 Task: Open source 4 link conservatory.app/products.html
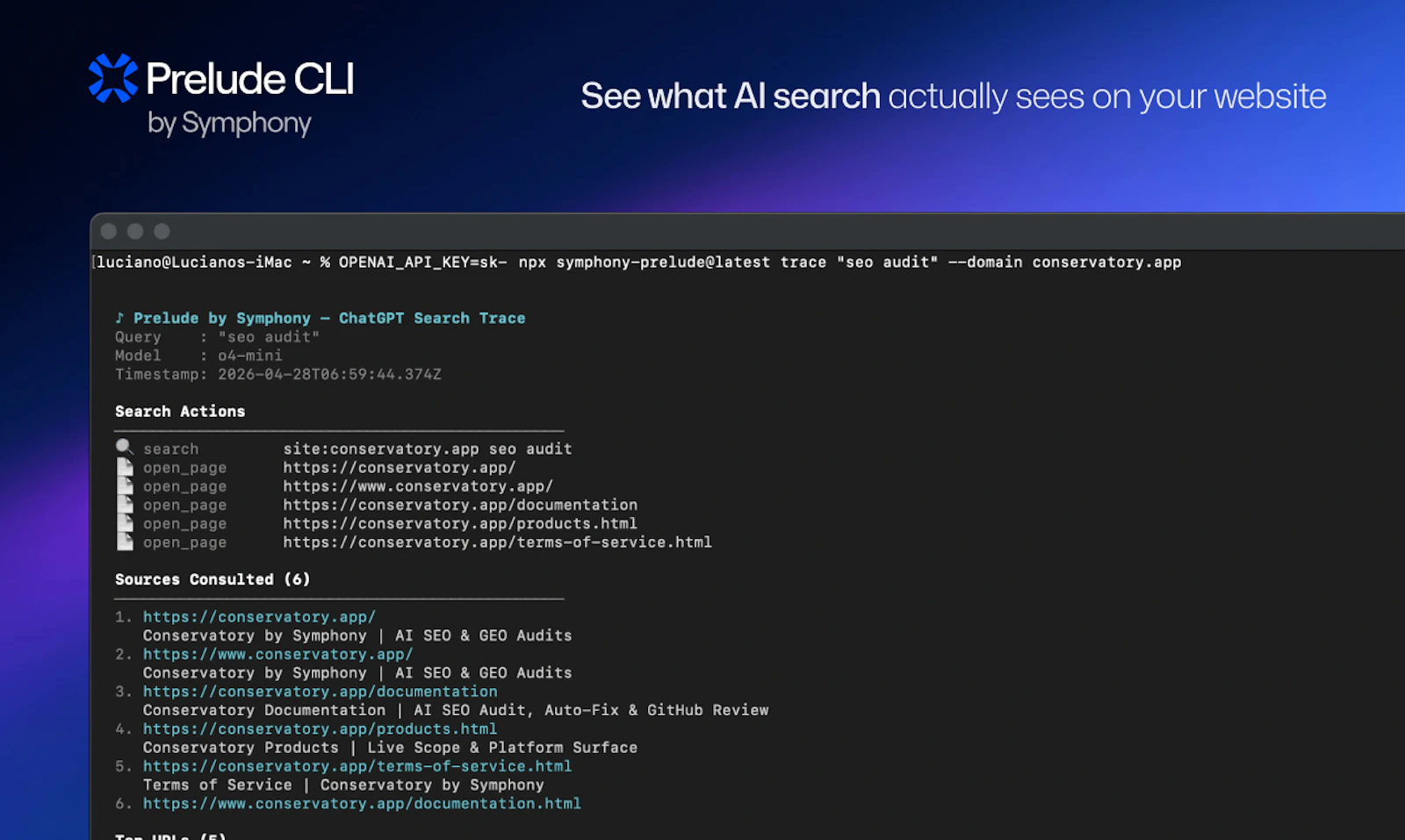pyautogui.click(x=320, y=729)
